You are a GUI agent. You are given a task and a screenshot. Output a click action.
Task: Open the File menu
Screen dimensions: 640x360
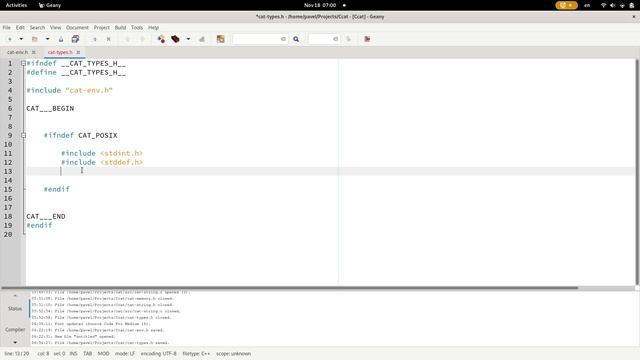coord(7,27)
